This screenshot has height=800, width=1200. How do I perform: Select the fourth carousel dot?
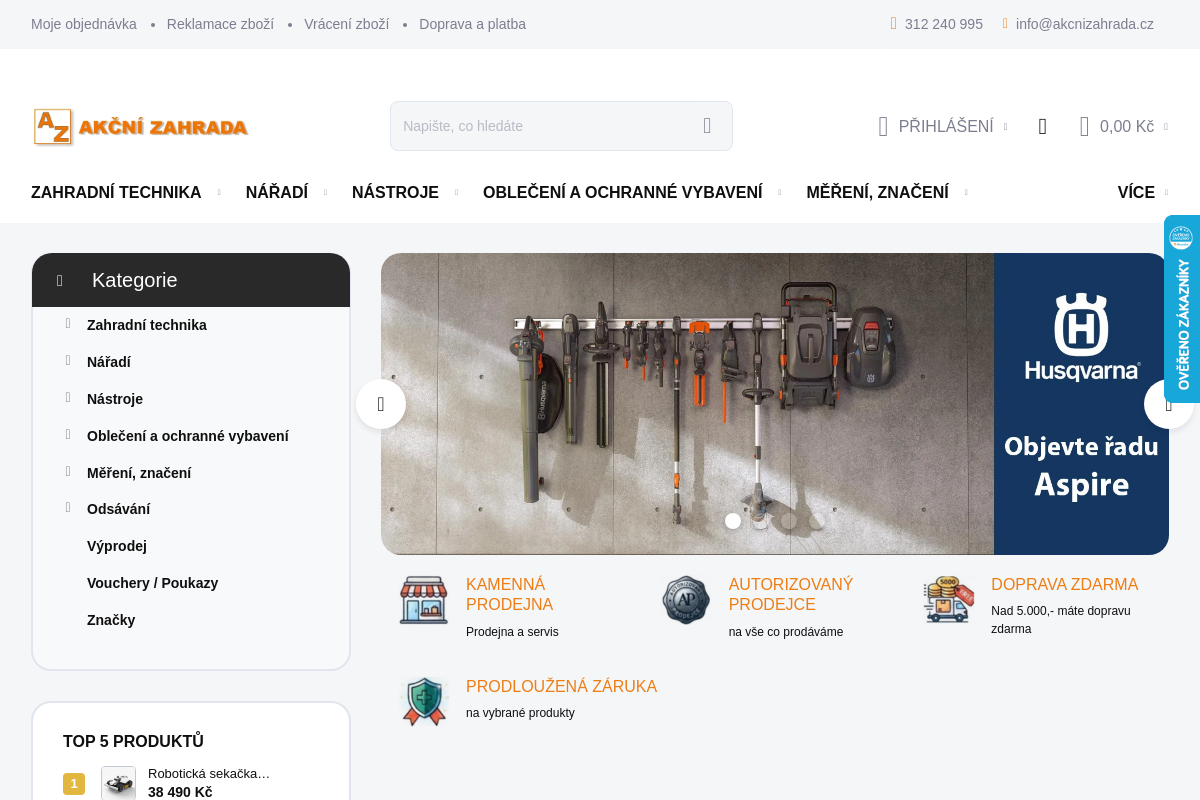[817, 521]
